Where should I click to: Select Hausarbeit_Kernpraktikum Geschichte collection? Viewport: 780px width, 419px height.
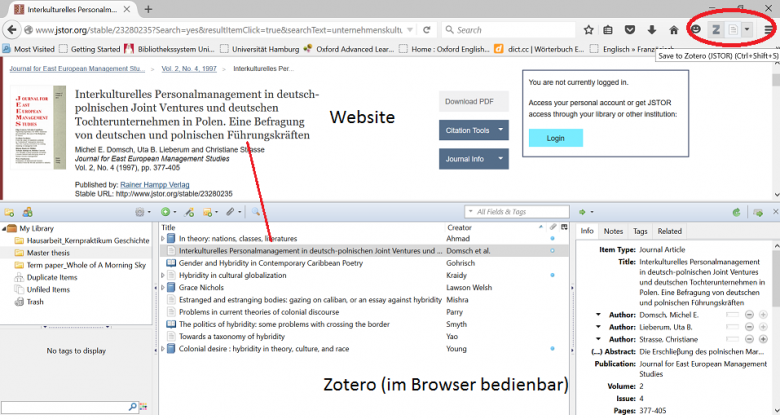click(82, 240)
